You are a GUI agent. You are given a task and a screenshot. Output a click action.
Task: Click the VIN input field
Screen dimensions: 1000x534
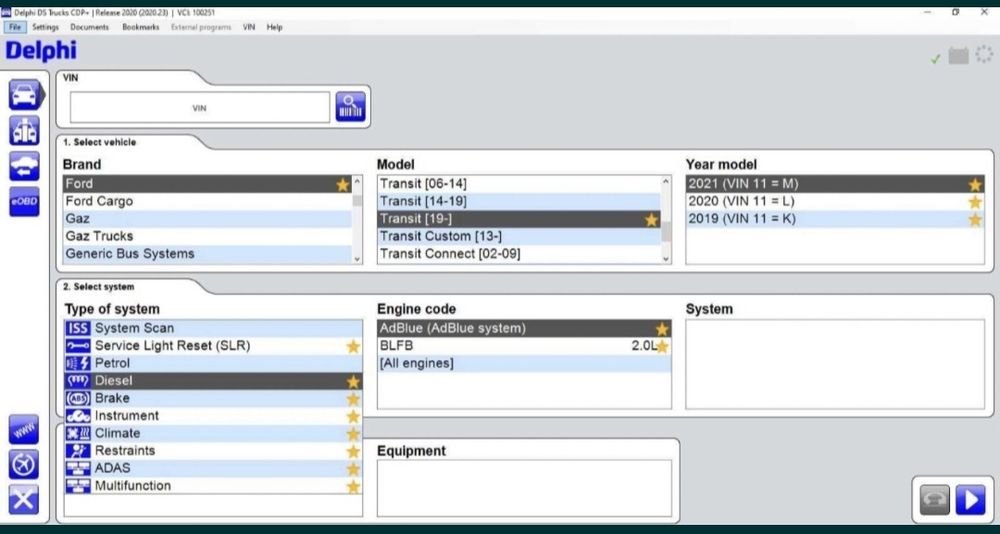pos(200,107)
